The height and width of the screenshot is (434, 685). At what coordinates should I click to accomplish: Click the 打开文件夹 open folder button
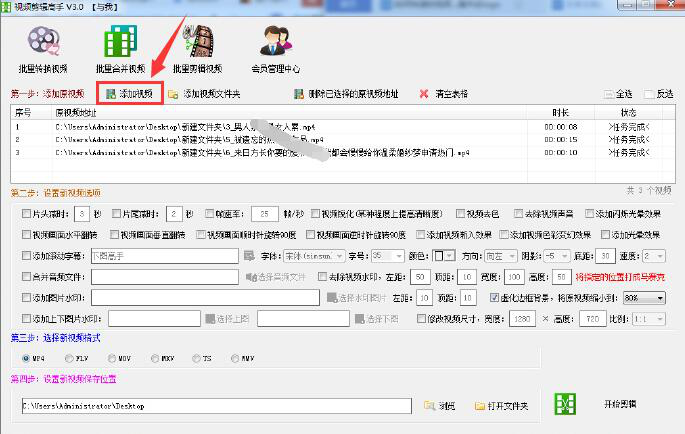pyautogui.click(x=501, y=406)
